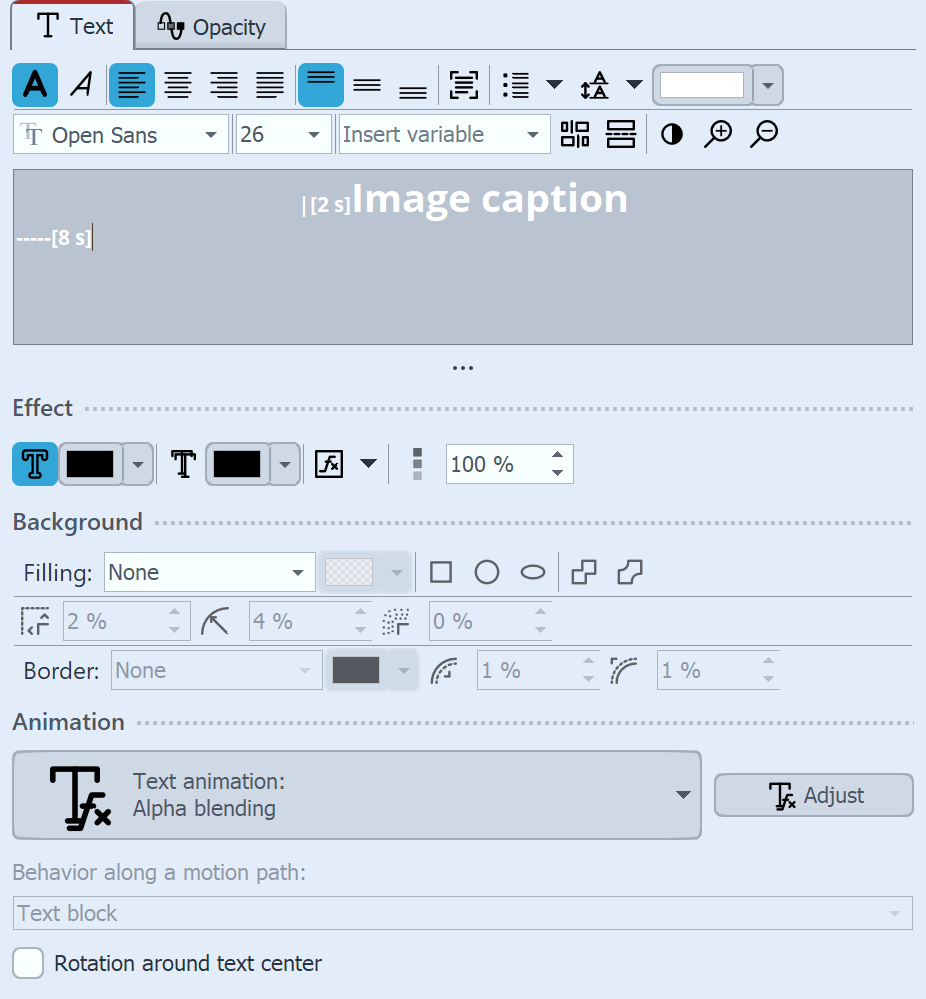Zoom out of the text preview

[x=763, y=134]
